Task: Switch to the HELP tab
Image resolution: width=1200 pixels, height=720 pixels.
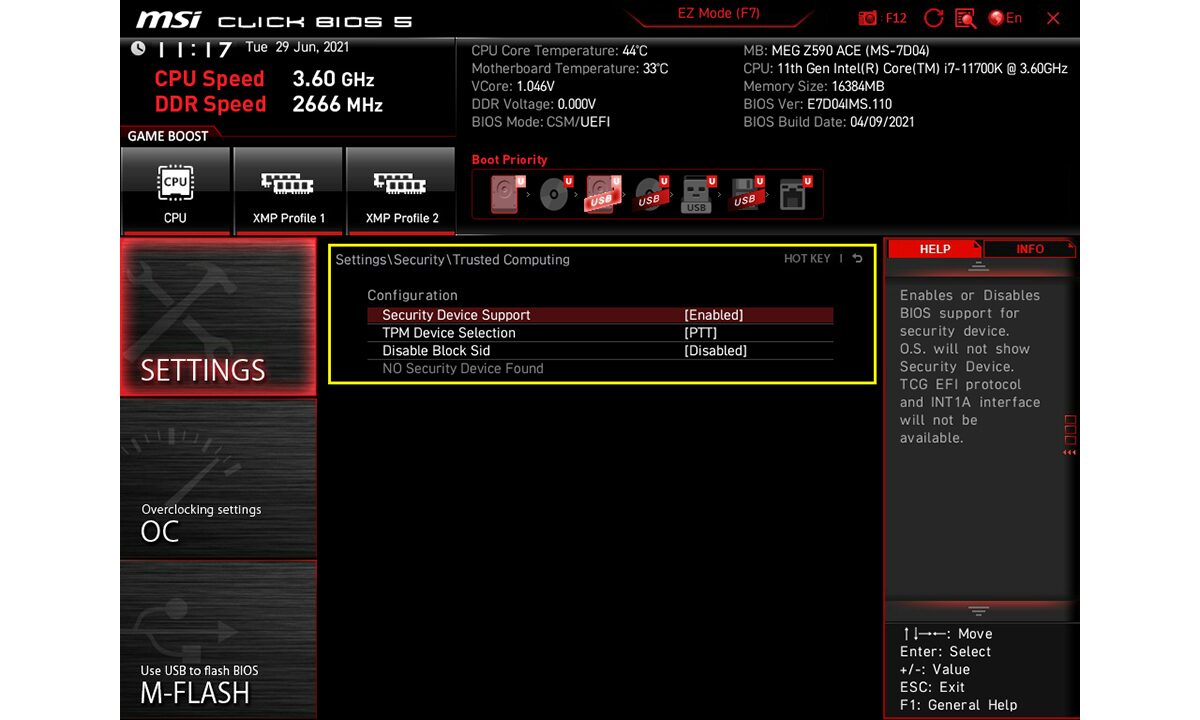Action: tap(934, 249)
